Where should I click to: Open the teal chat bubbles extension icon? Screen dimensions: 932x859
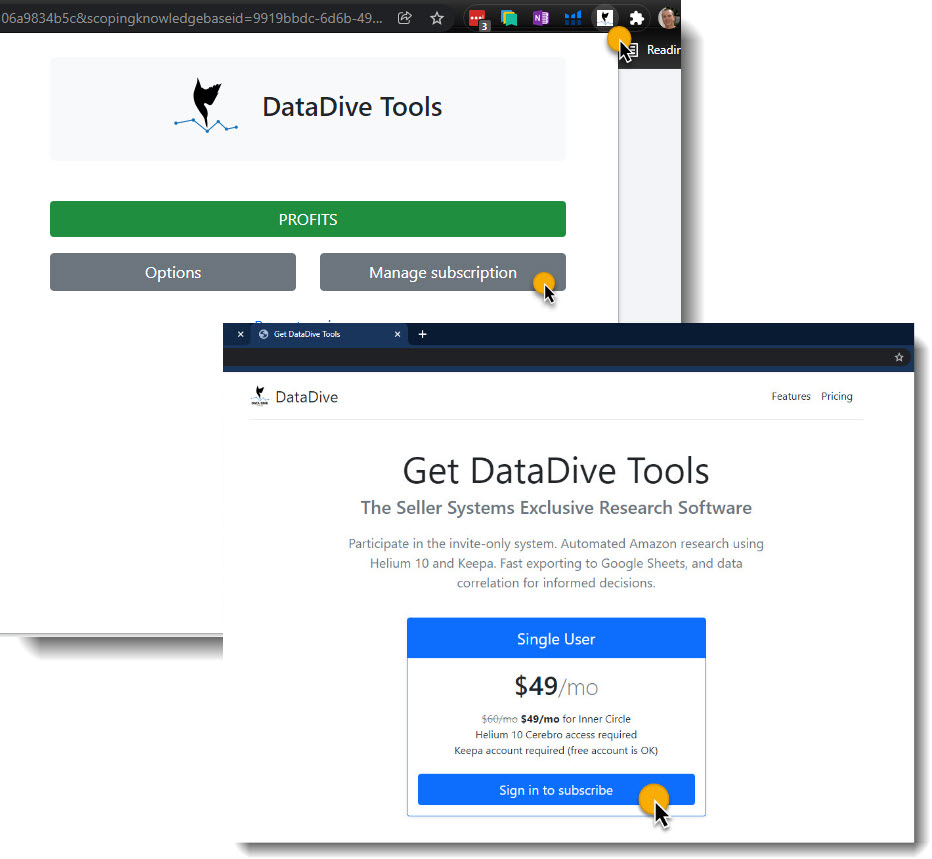tap(509, 18)
